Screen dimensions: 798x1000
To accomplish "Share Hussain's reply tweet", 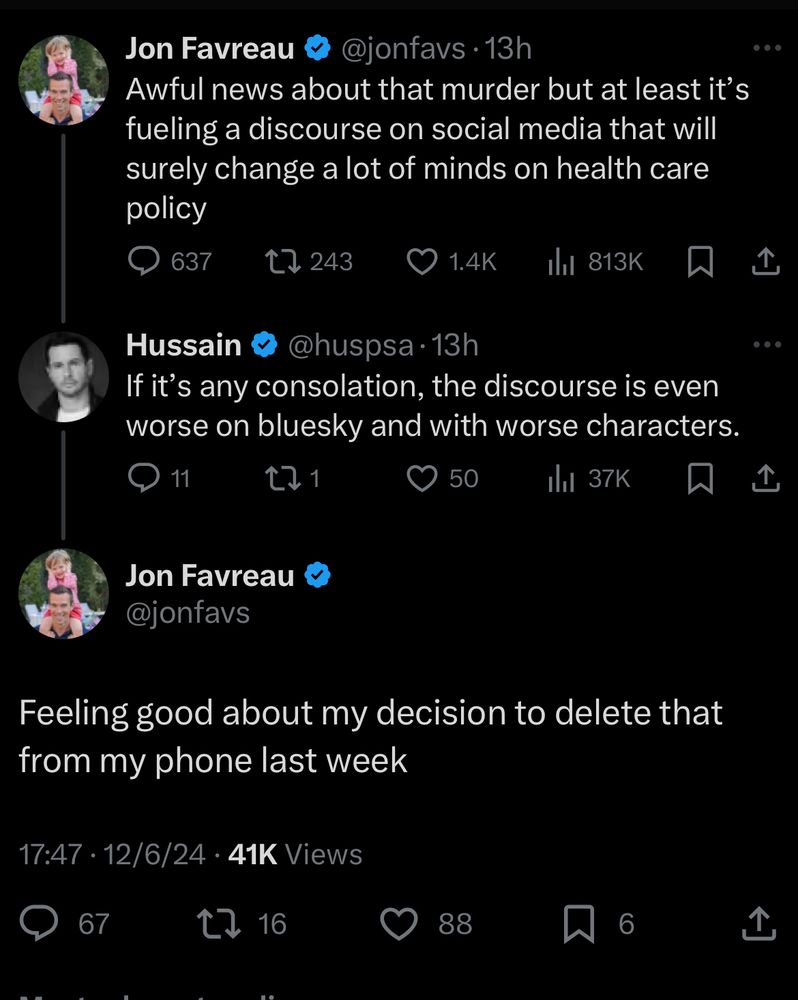I will [x=764, y=479].
